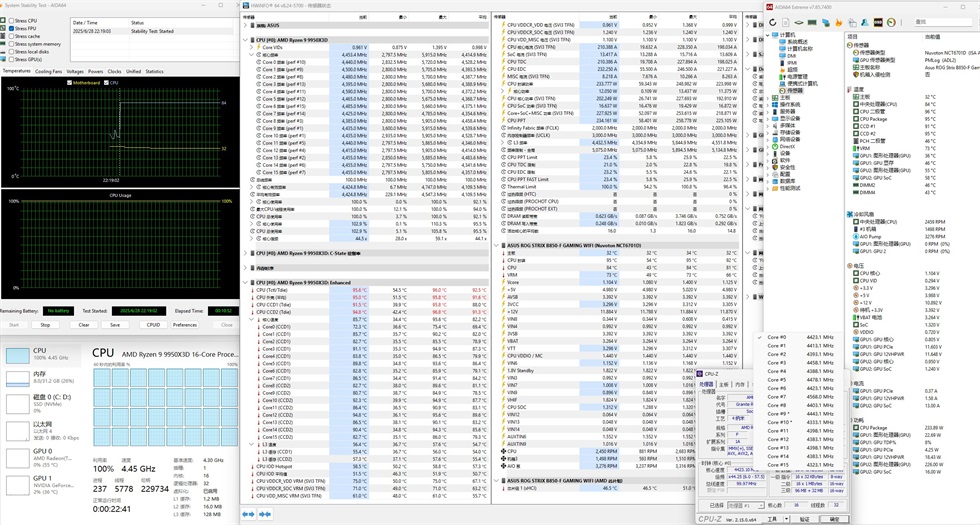
Task: Enable the Stress local disks checkbox
Action: (x=12, y=51)
